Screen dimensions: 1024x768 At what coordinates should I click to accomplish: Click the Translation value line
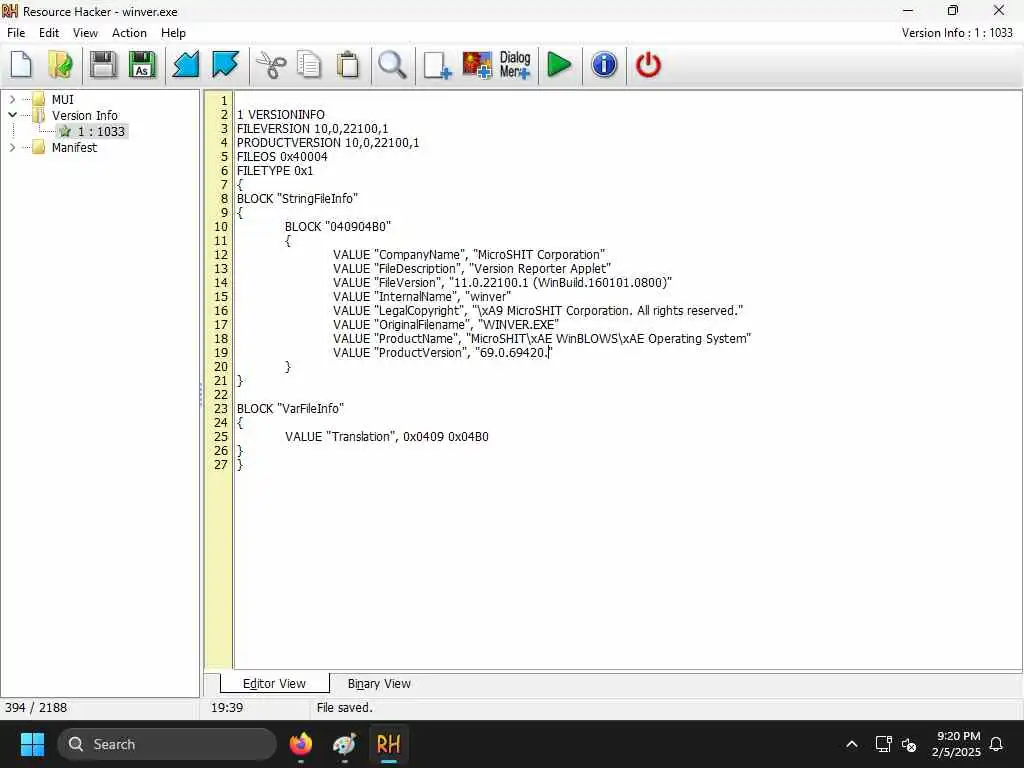click(x=387, y=437)
